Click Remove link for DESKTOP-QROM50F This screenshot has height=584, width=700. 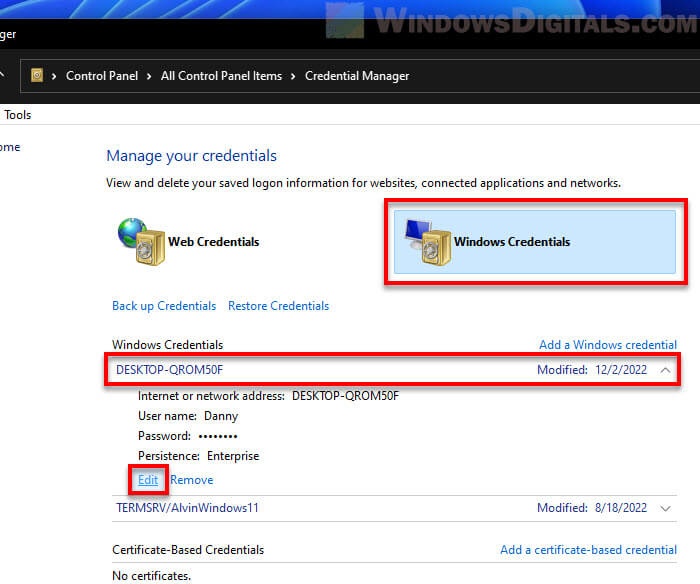click(192, 480)
